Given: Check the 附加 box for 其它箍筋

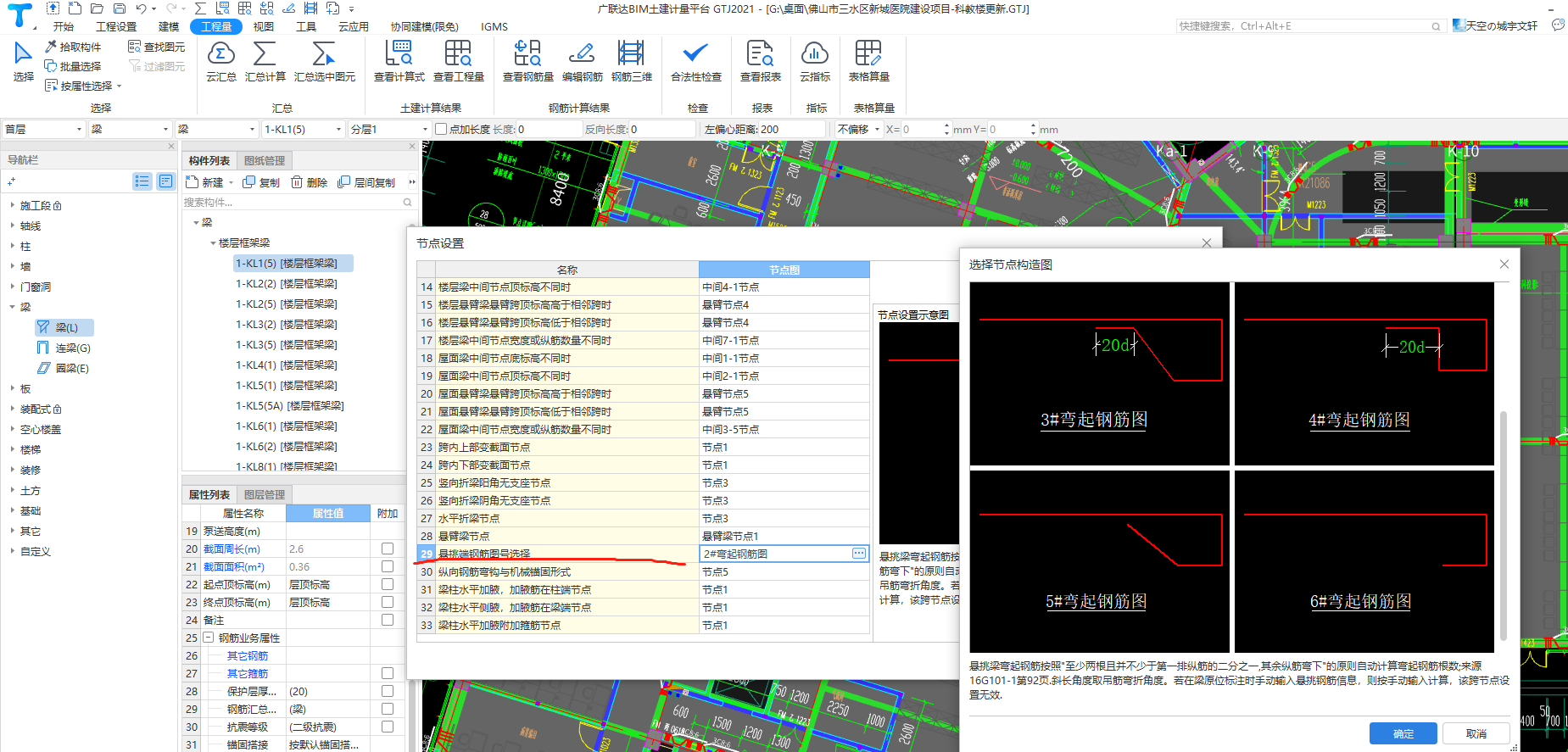Looking at the screenshot, I should (388, 673).
